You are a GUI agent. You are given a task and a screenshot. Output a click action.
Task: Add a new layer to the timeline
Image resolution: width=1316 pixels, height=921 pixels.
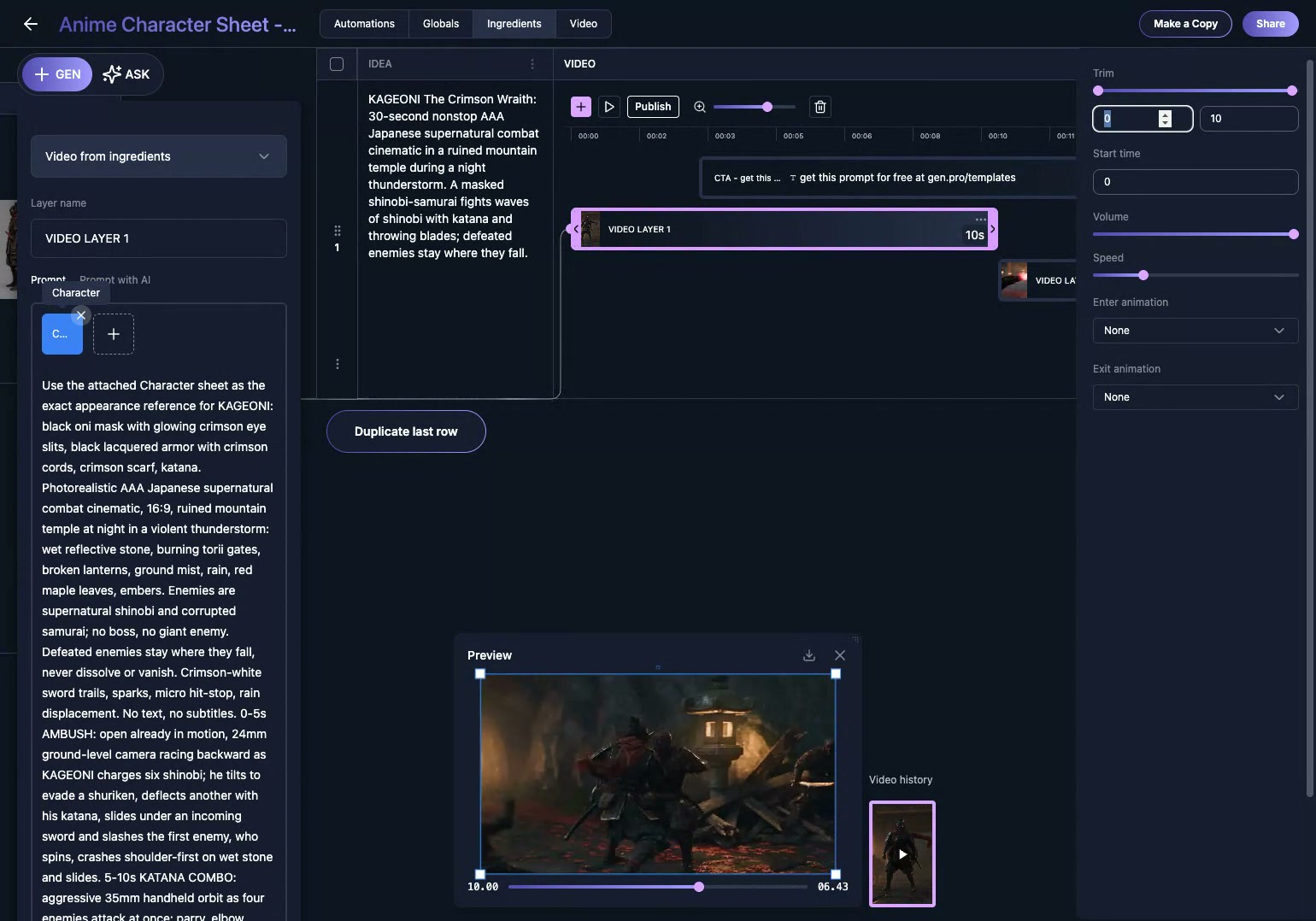[581, 107]
